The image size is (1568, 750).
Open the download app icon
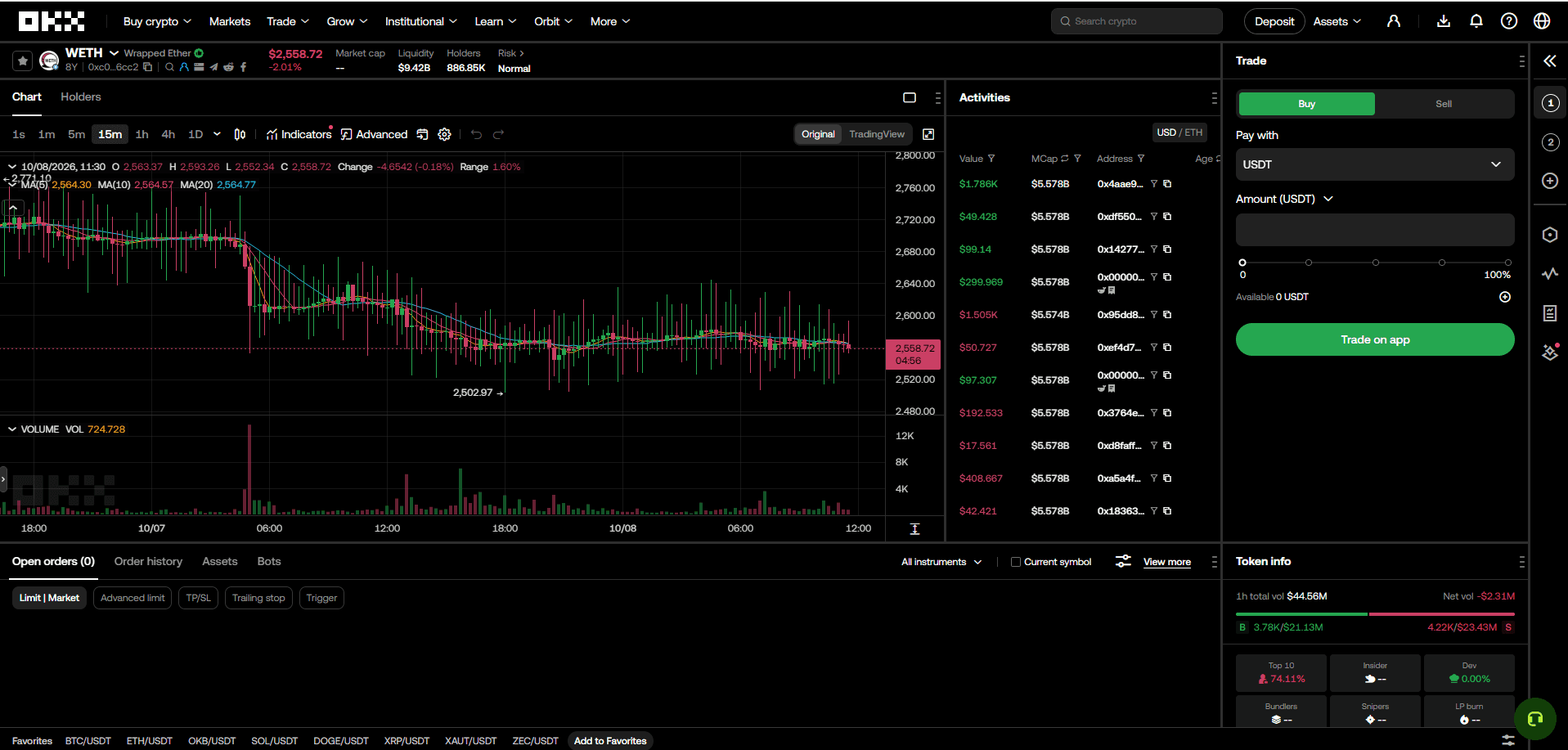click(x=1444, y=21)
